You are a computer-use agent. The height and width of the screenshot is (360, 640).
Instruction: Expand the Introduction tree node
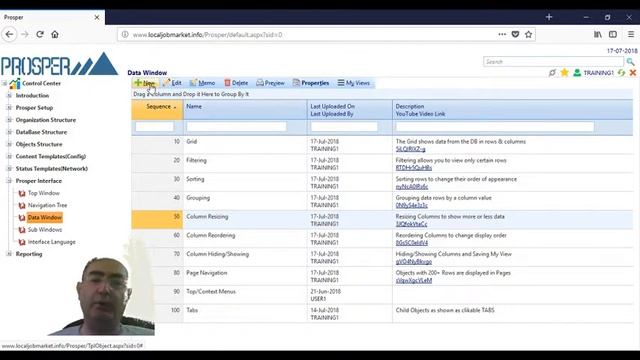(9, 96)
